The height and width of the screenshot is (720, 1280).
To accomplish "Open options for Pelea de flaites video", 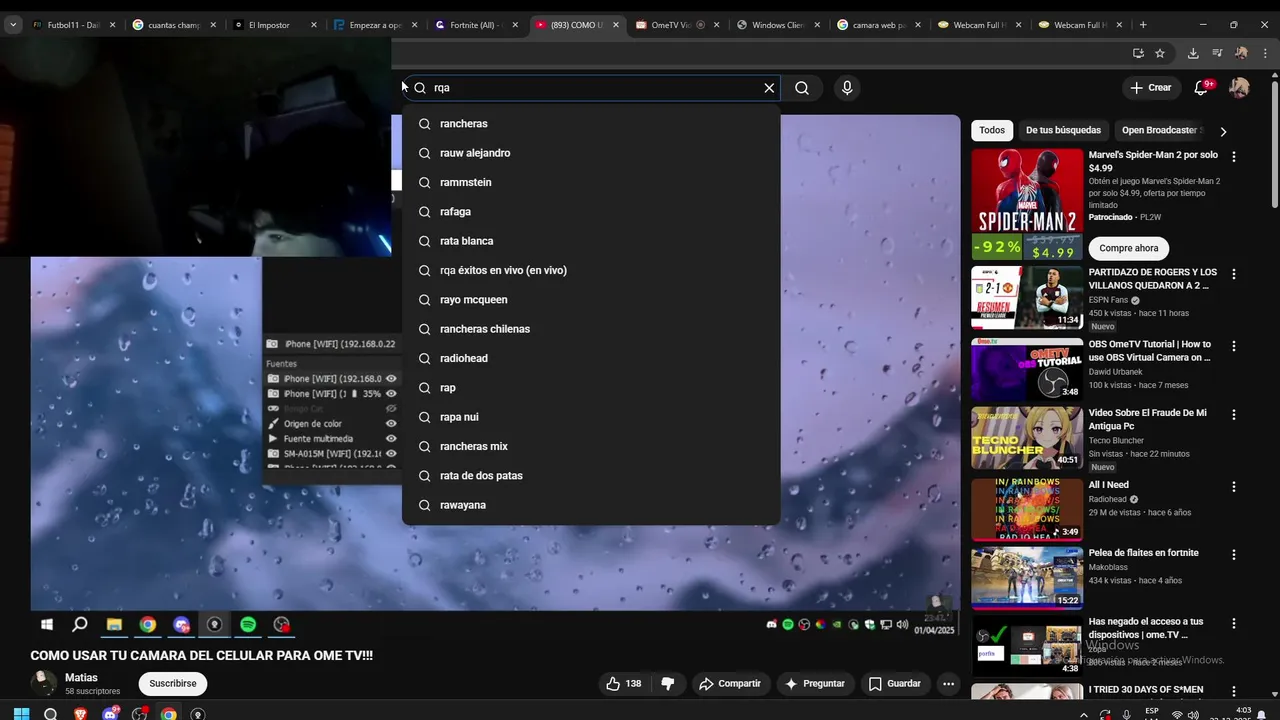I will 1234,554.
